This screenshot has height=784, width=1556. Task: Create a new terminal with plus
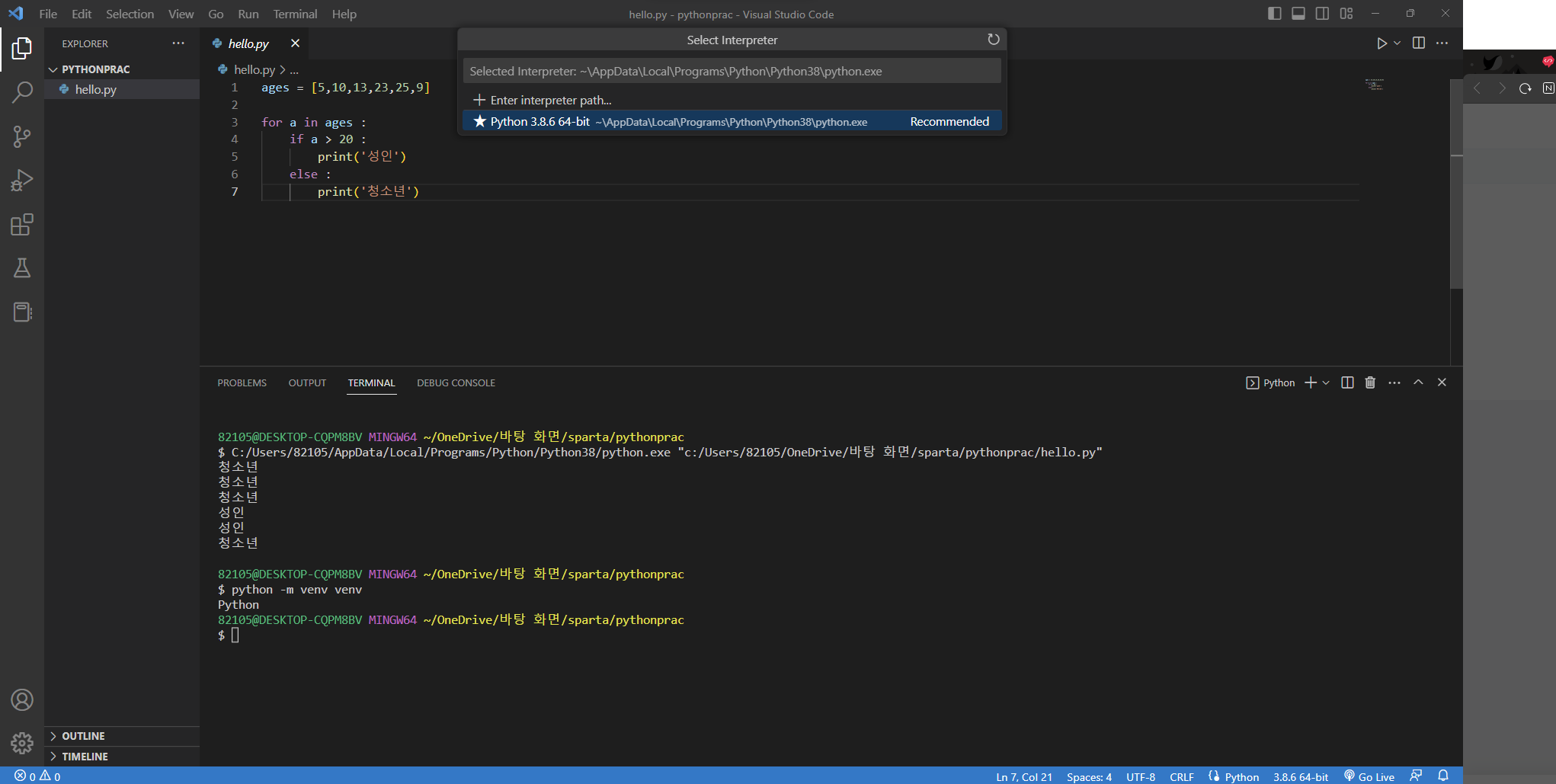(1311, 382)
